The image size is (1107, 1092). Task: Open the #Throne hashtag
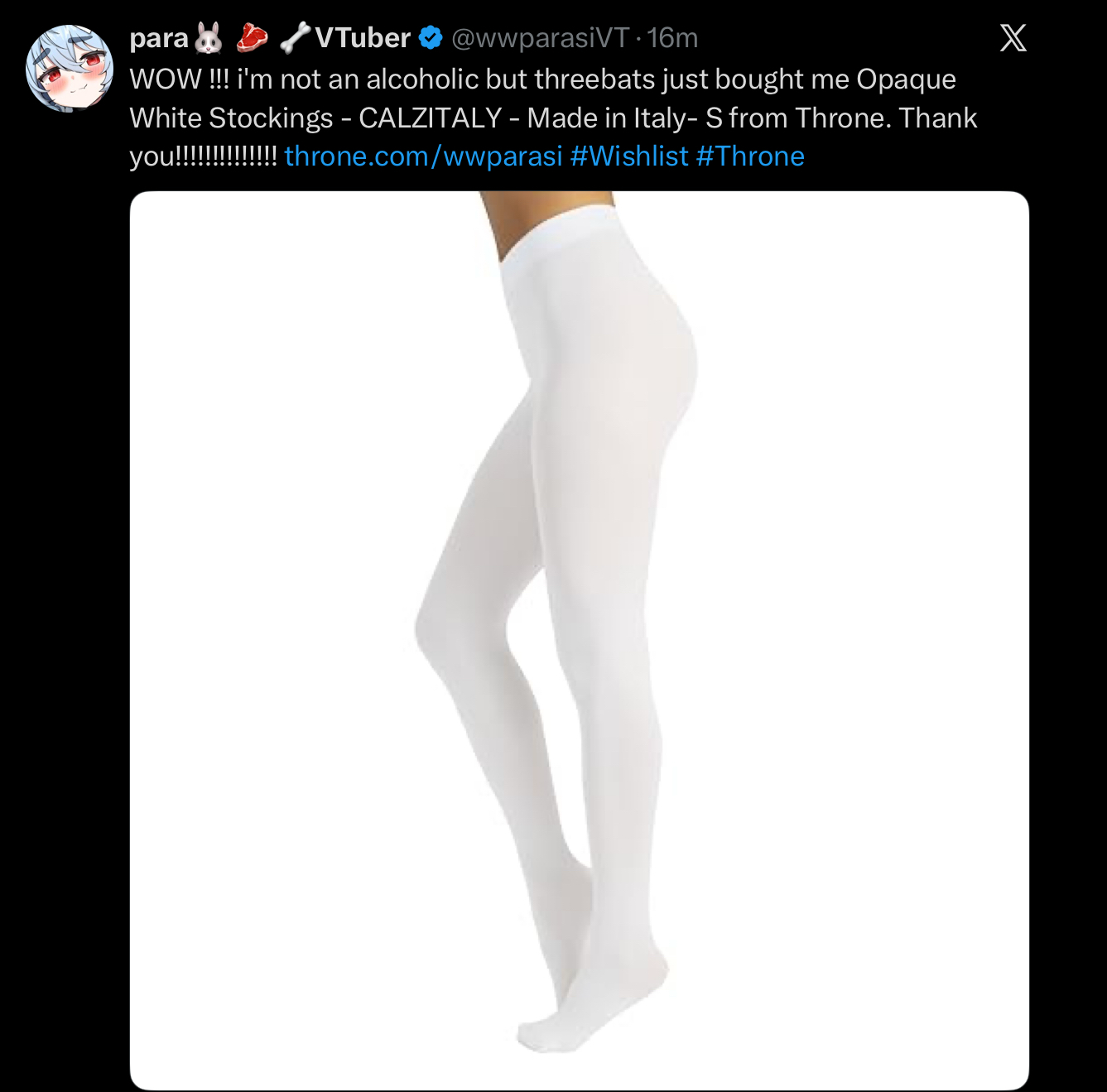click(750, 156)
